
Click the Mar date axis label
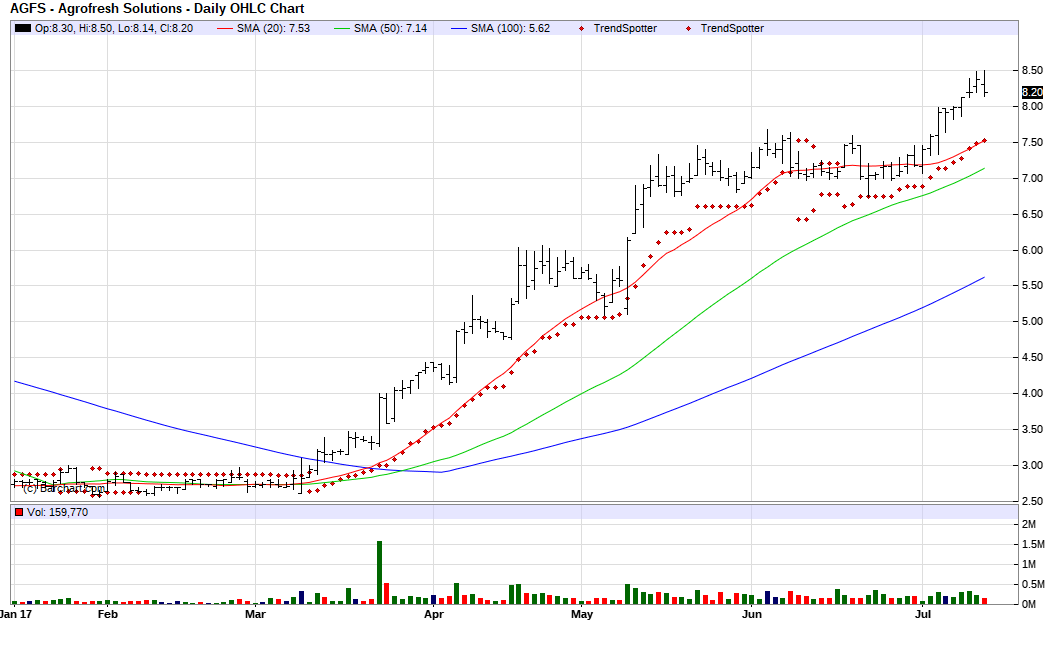(x=255, y=615)
